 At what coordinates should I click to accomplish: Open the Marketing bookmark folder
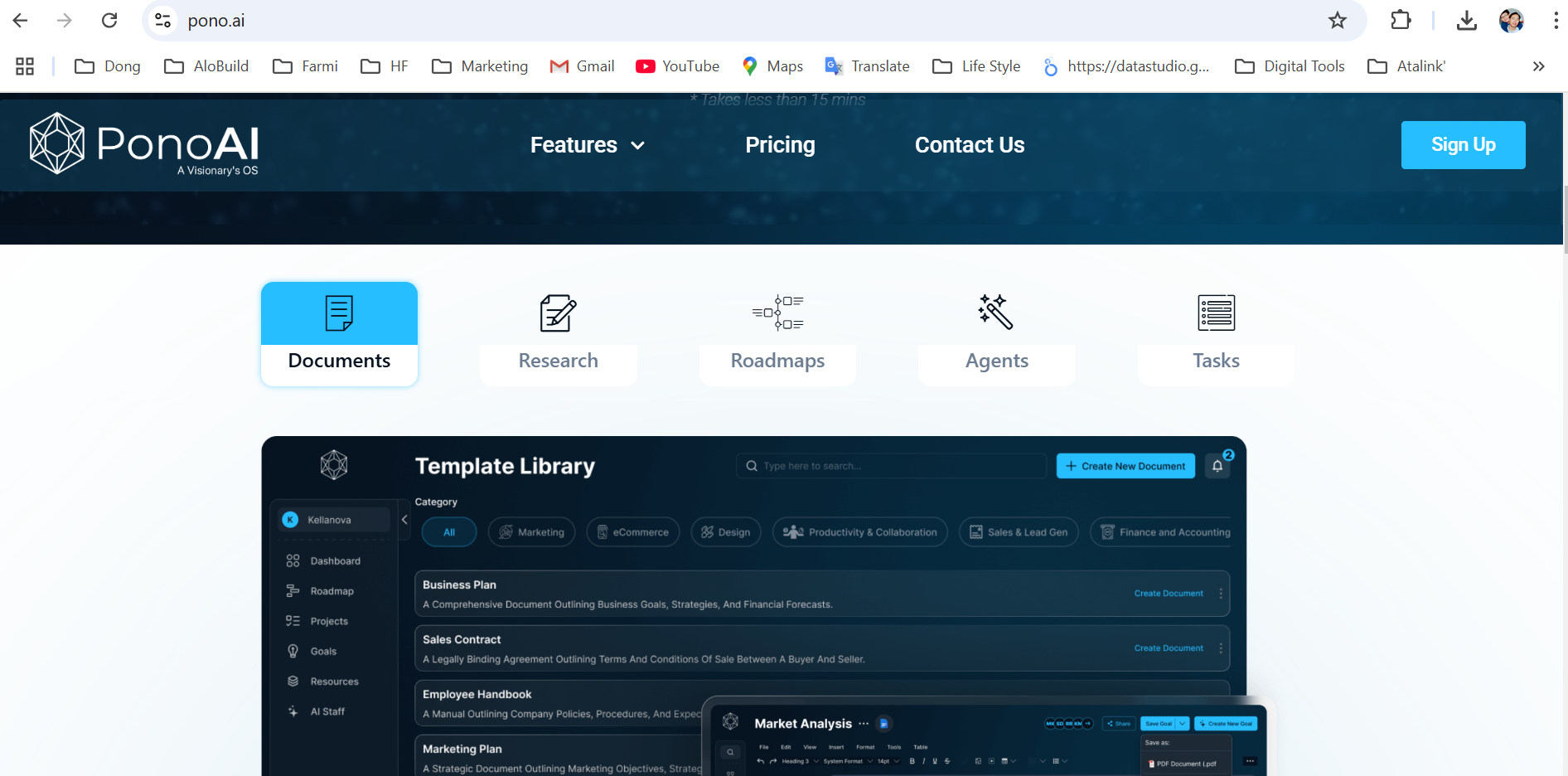point(480,66)
